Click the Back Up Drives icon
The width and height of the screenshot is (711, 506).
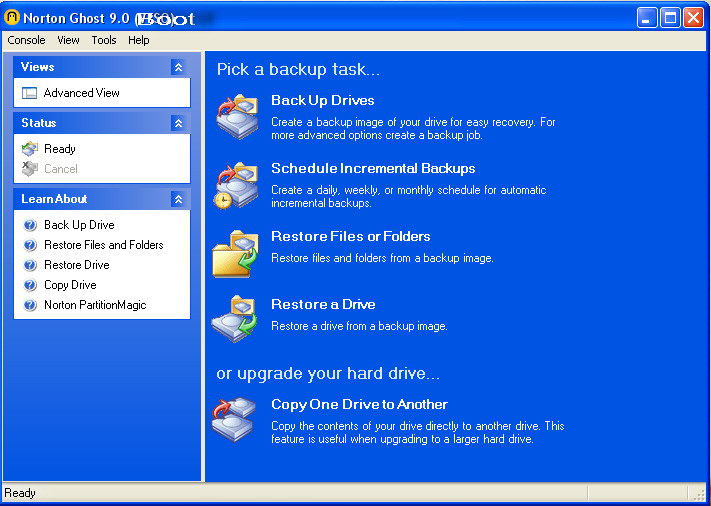pos(237,117)
